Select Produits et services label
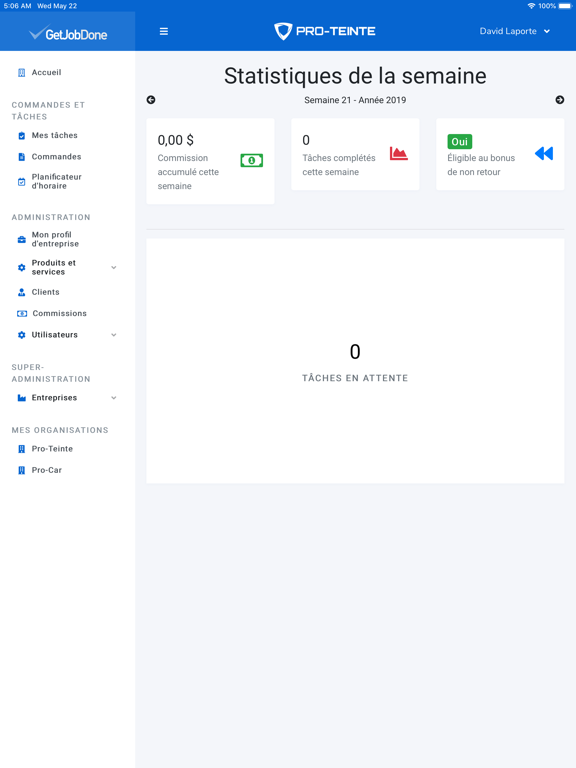The image size is (576, 768). tap(54, 267)
